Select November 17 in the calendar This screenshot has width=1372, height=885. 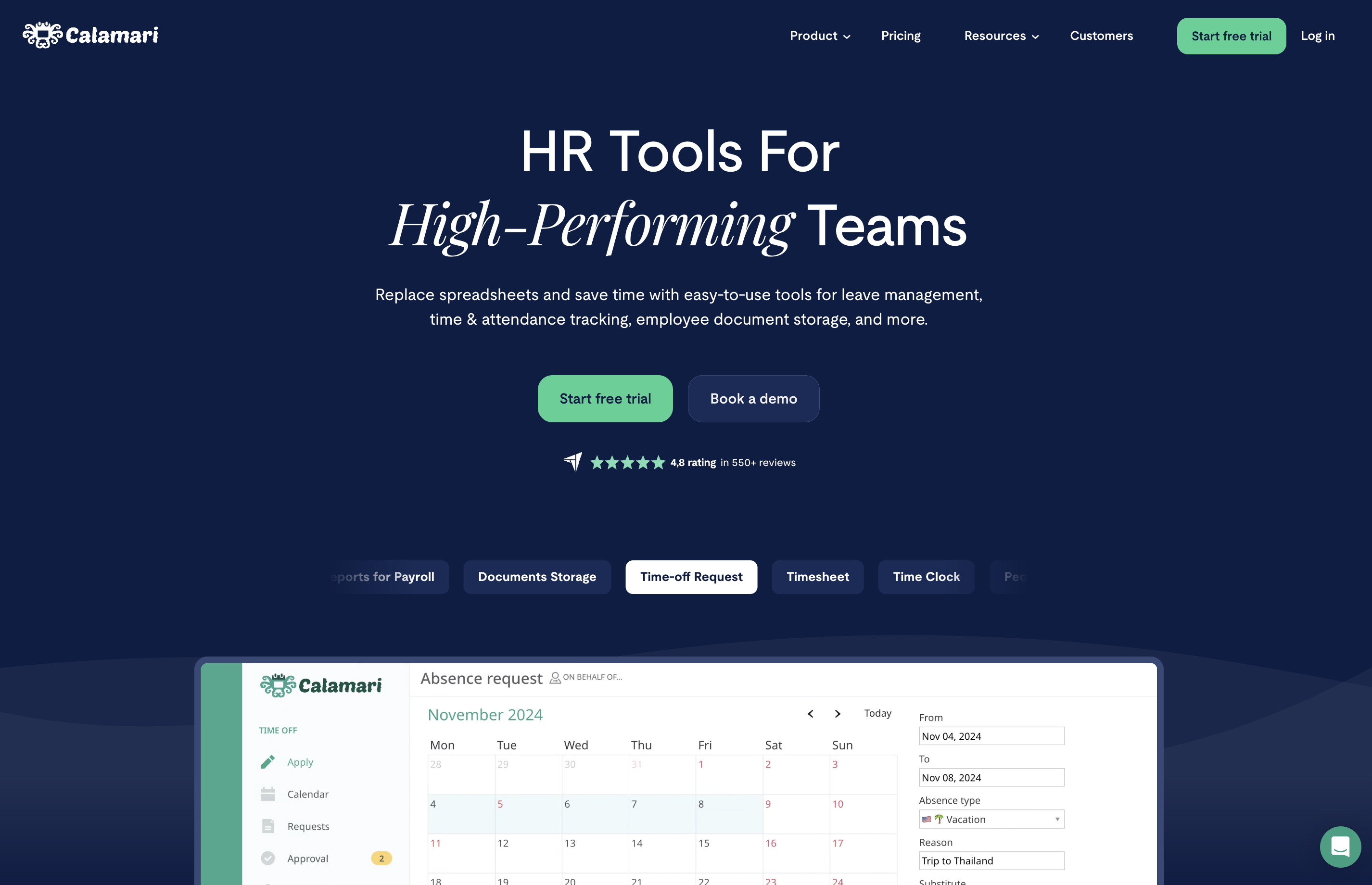[863, 853]
